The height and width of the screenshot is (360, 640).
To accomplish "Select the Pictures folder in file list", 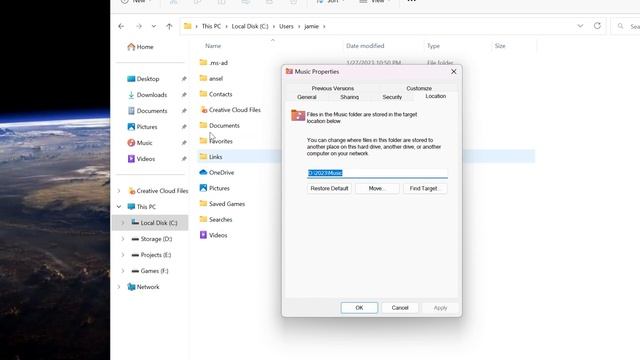I will pyautogui.click(x=214, y=188).
